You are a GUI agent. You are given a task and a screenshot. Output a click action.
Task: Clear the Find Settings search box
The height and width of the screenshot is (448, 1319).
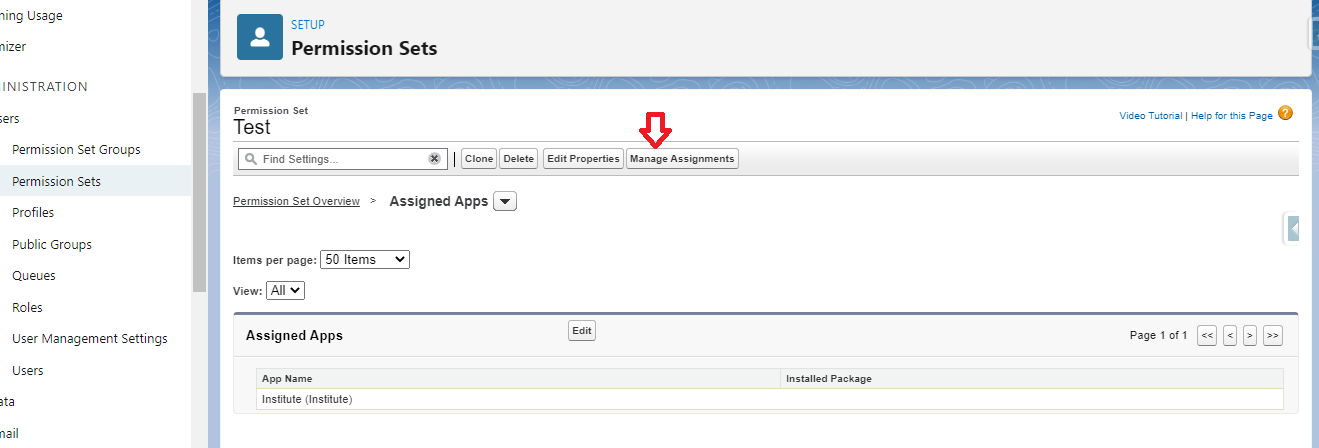pyautogui.click(x=434, y=159)
